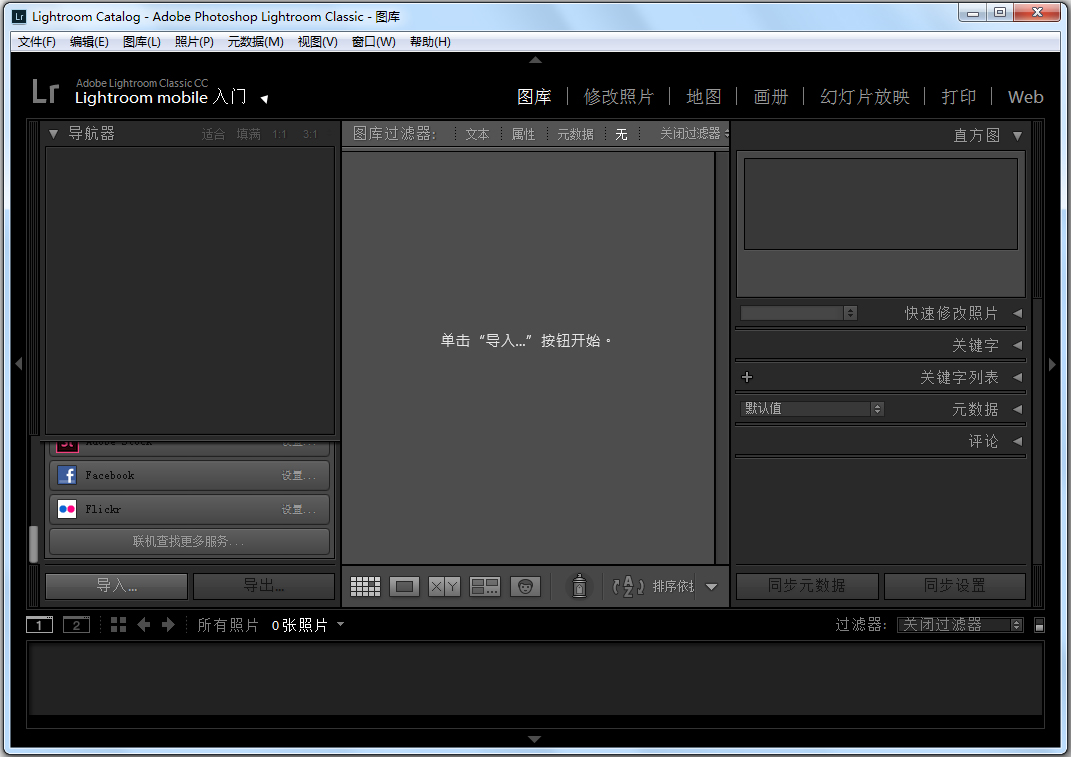Open filmstrip filter dropdown 关闭过滤器
Viewport: 1071px width, 757px height.
pyautogui.click(x=960, y=624)
